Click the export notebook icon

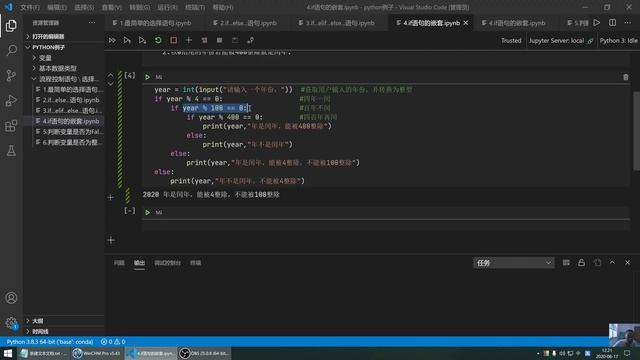250,40
